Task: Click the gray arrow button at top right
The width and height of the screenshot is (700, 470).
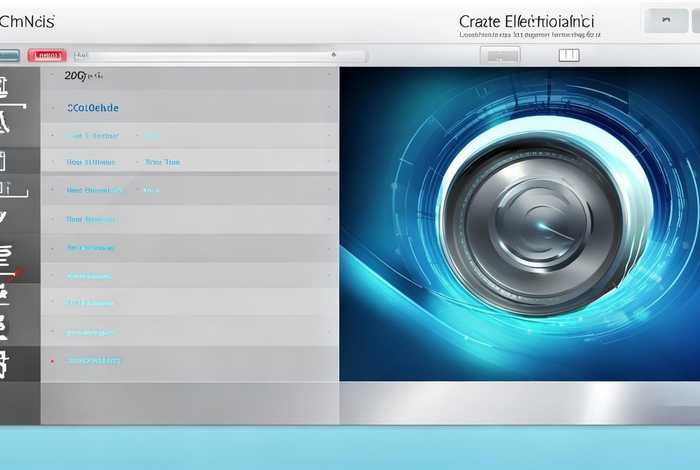Action: pyautogui.click(x=665, y=20)
